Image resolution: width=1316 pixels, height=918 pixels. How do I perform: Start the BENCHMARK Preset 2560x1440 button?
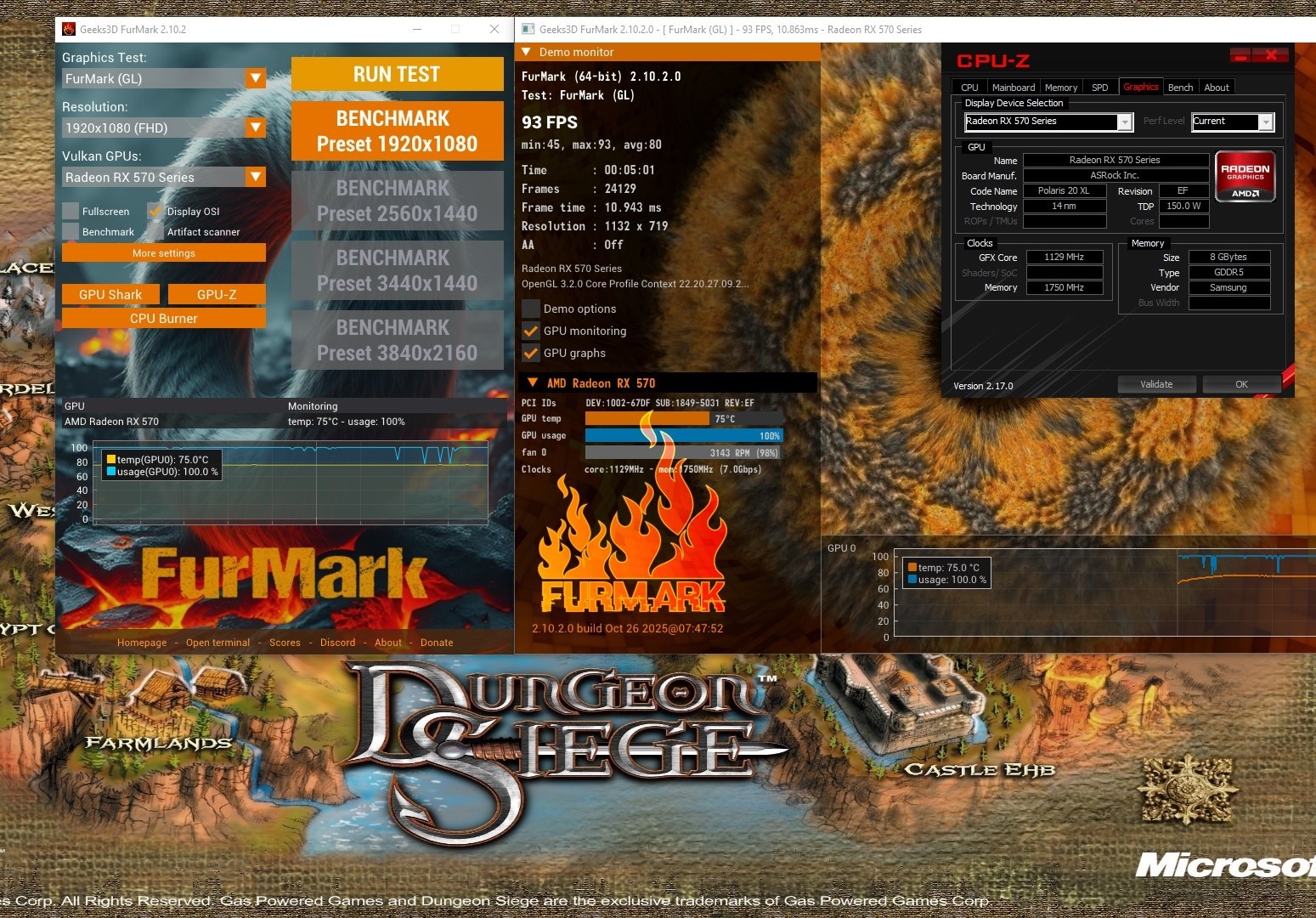[397, 201]
